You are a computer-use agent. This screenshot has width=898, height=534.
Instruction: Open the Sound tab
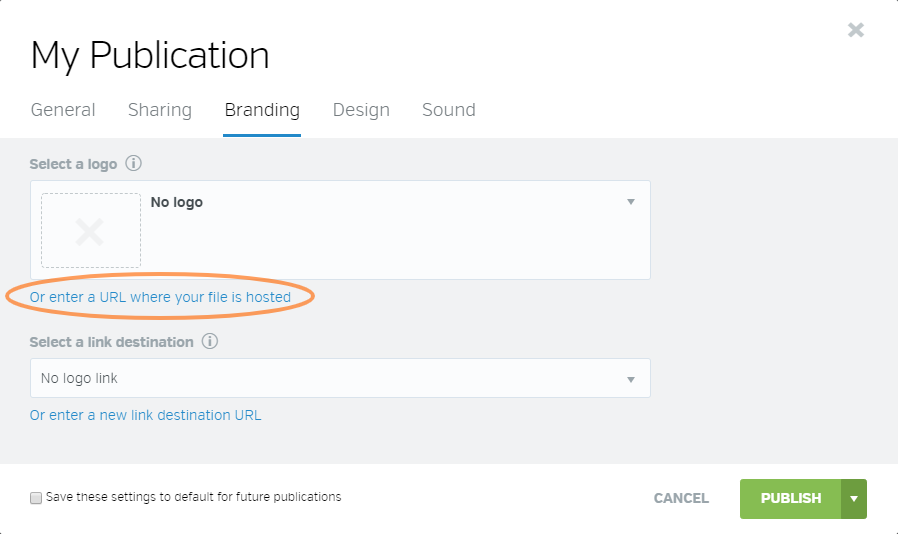pos(449,109)
